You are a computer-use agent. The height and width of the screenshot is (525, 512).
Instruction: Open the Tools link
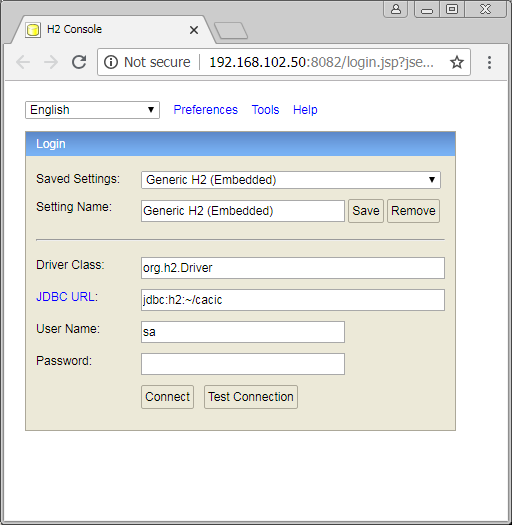(x=266, y=110)
